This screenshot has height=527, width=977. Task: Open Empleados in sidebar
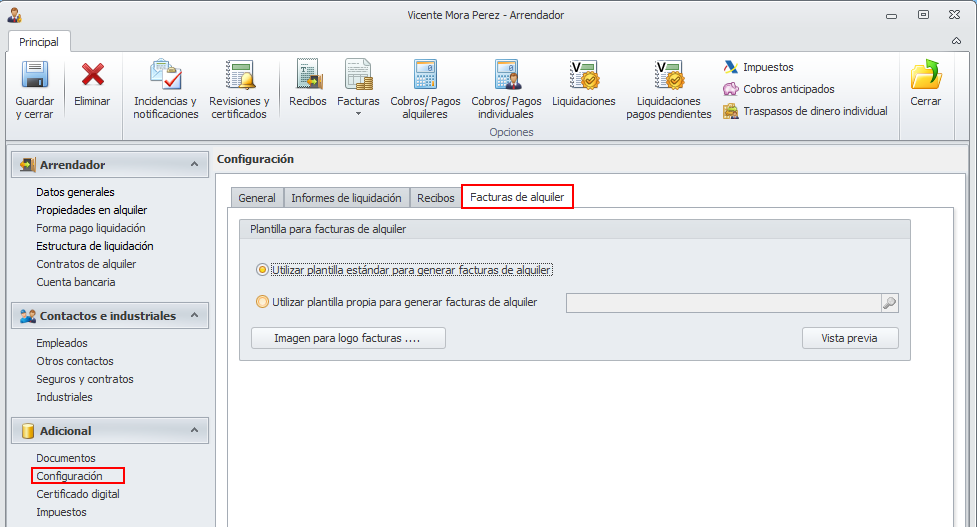tap(62, 343)
